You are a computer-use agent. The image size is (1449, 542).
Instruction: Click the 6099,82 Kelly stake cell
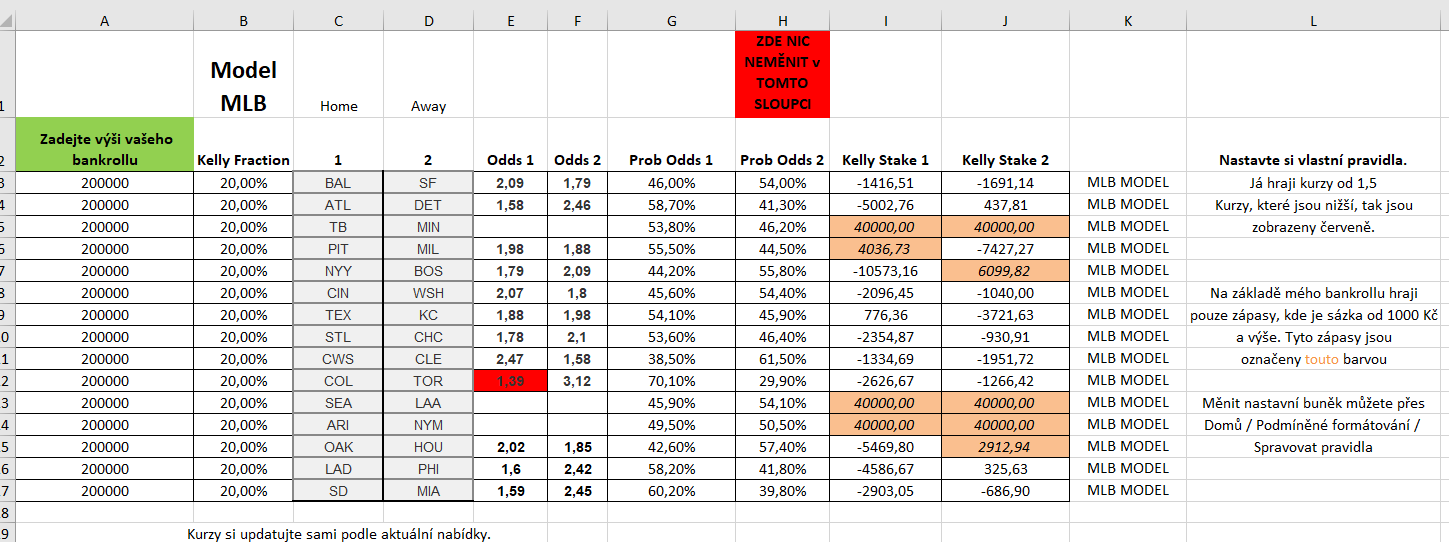[x=1006, y=271]
